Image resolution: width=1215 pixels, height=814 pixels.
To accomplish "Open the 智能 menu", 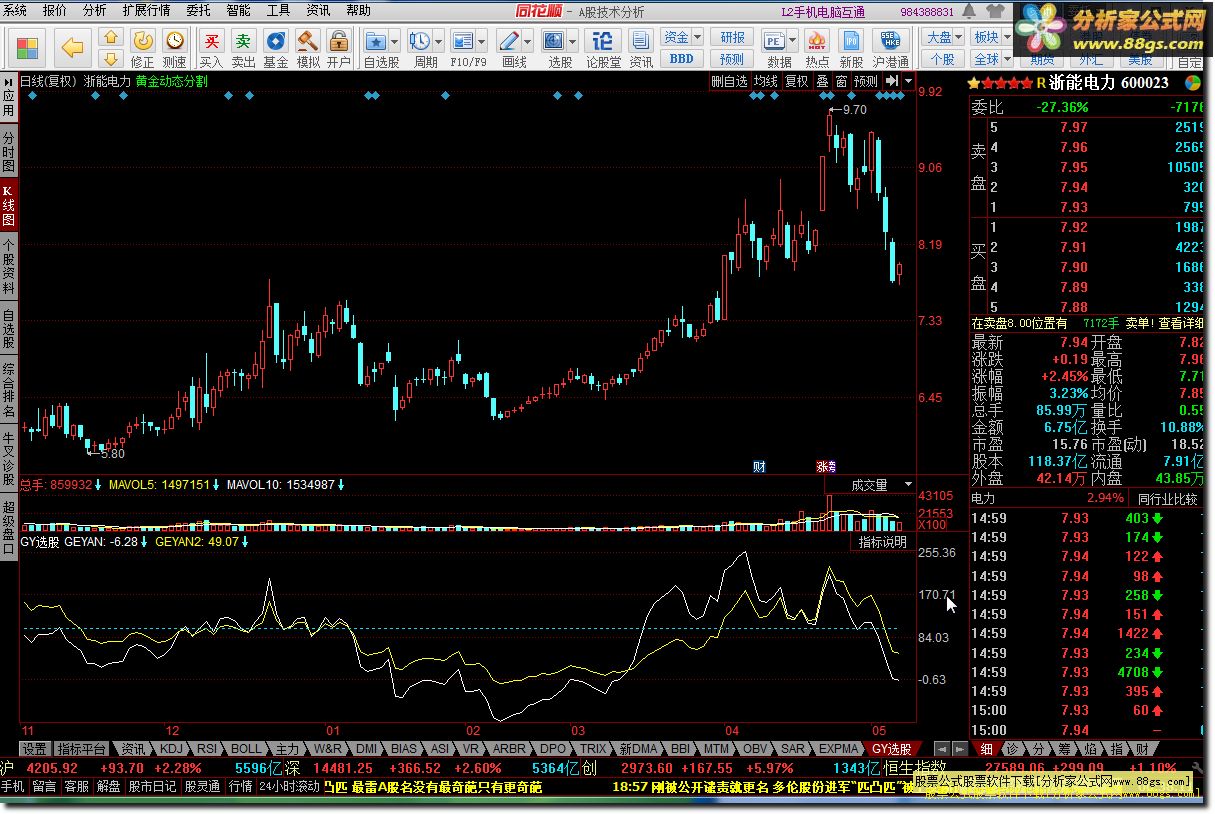I will [x=238, y=10].
